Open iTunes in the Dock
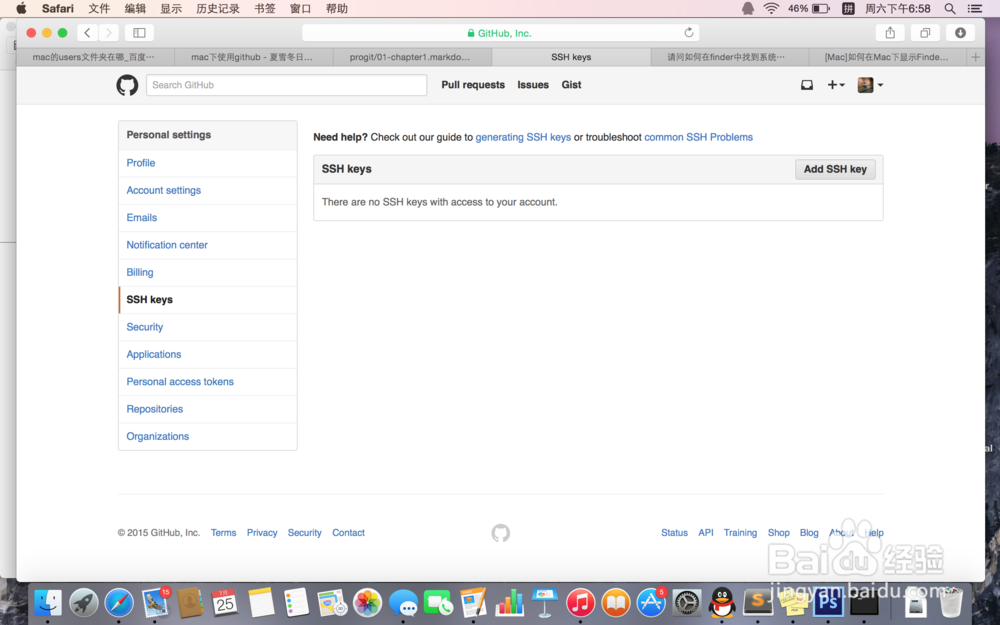This screenshot has width=1000, height=625. [580, 603]
